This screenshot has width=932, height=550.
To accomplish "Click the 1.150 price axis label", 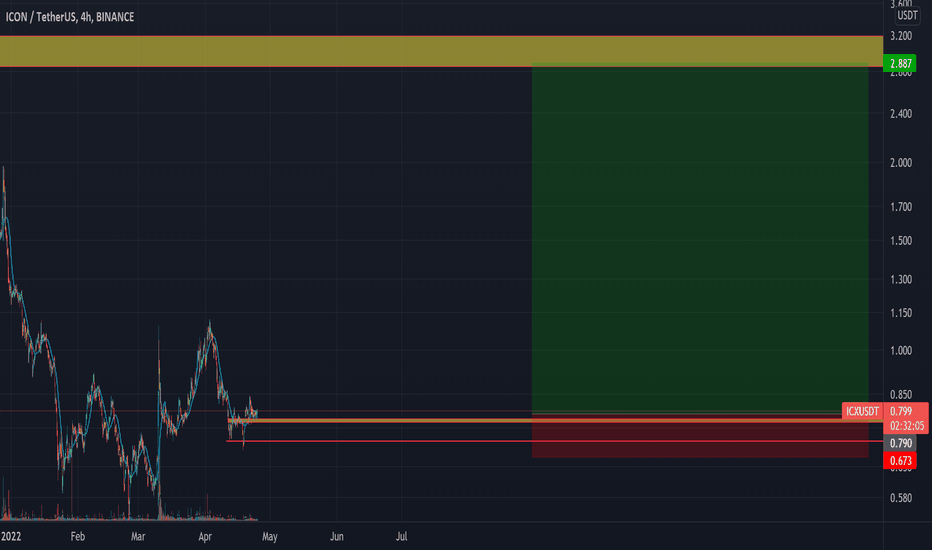I will pos(900,312).
